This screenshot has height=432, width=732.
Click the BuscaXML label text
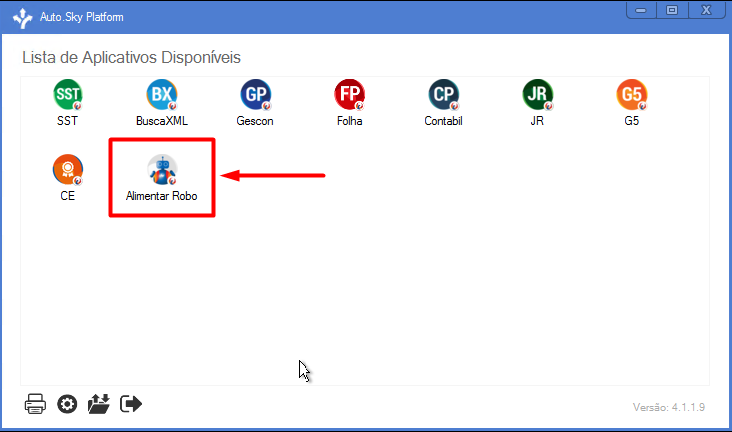(x=162, y=121)
